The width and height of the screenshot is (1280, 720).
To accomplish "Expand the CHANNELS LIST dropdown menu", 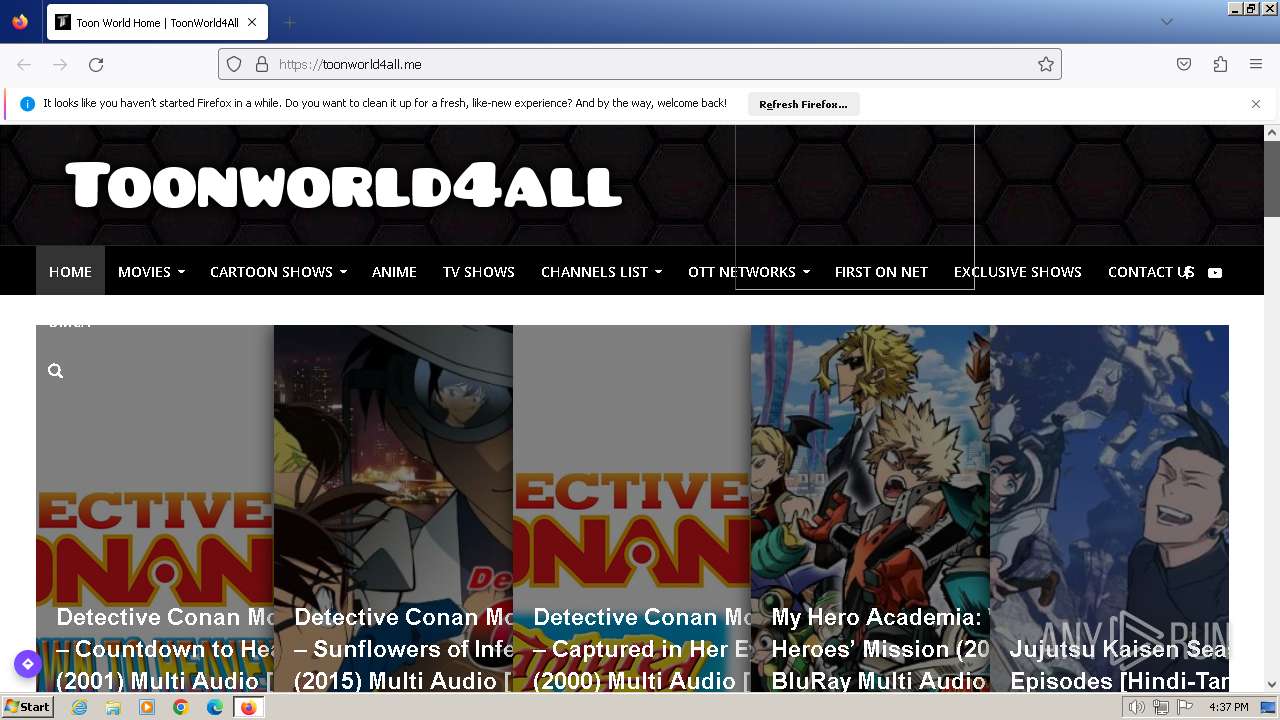I will 601,272.
